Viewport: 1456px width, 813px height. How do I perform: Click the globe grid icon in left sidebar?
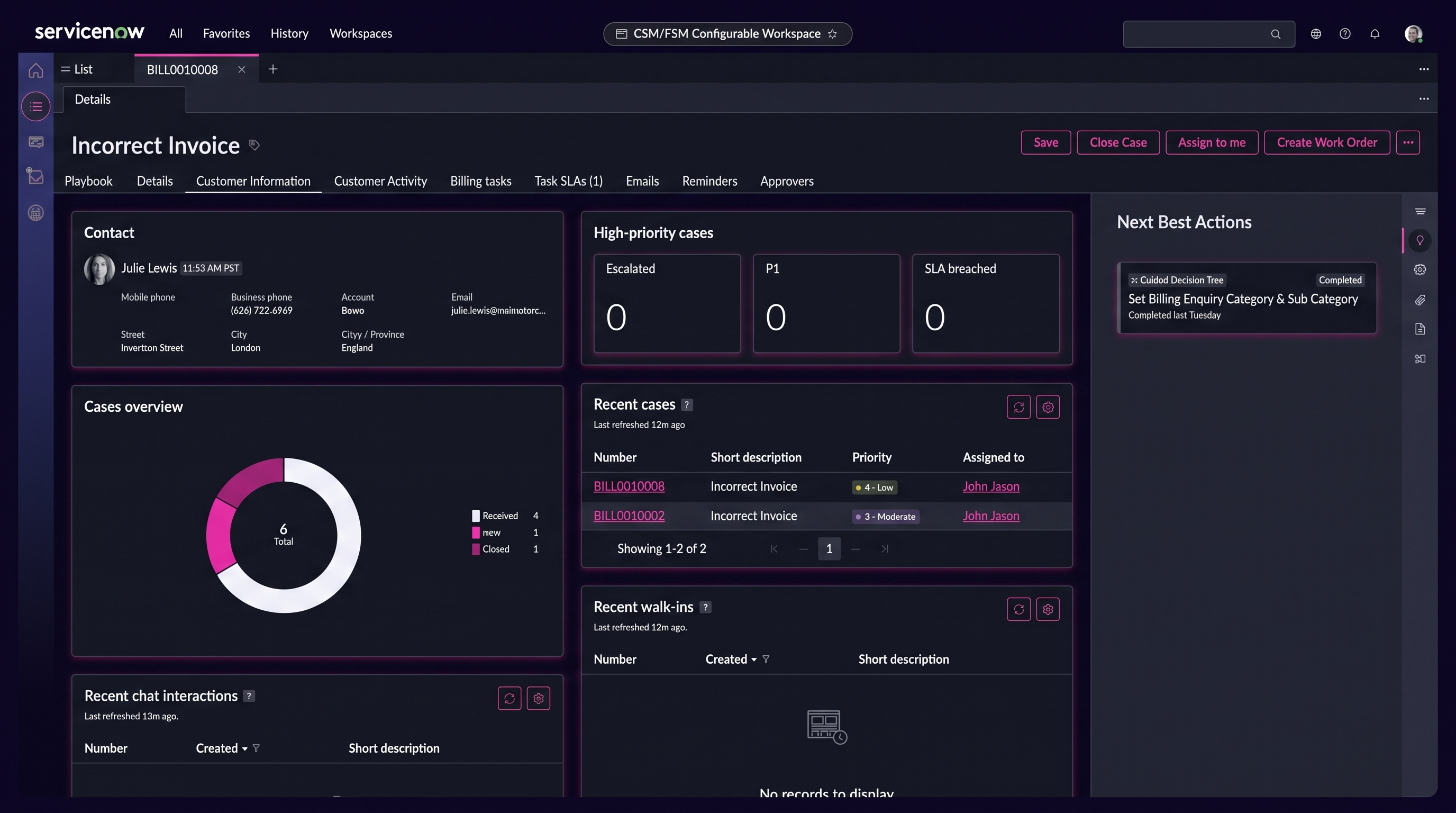(35, 213)
